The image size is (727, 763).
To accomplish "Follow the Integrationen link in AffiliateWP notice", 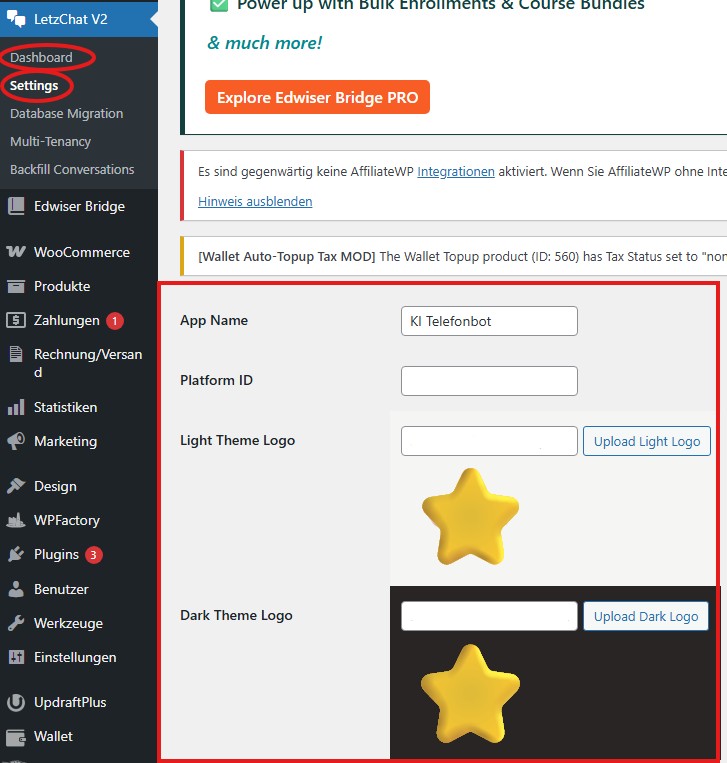I will pyautogui.click(x=456, y=171).
